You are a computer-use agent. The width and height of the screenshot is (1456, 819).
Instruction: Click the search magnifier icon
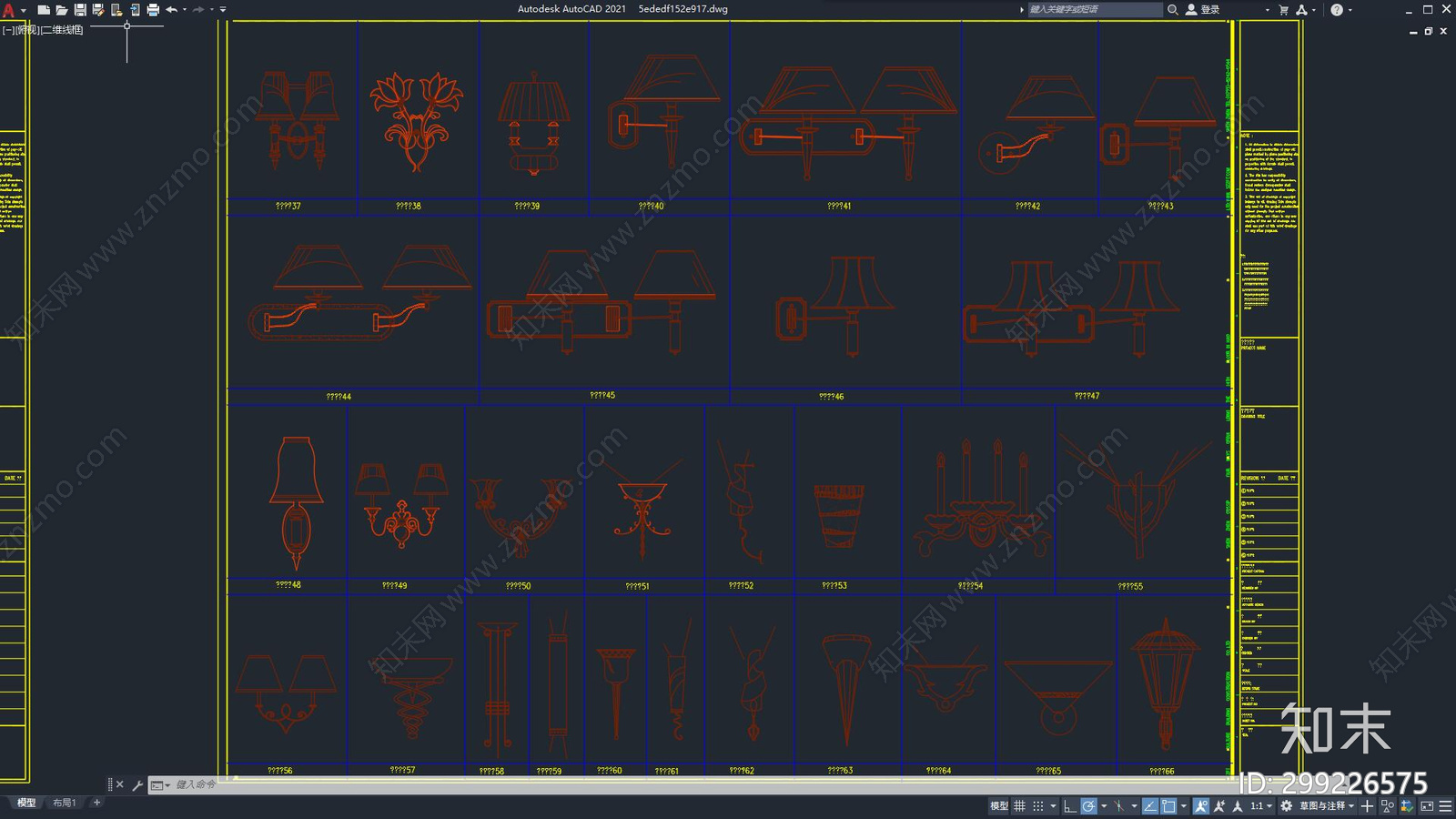(1173, 9)
